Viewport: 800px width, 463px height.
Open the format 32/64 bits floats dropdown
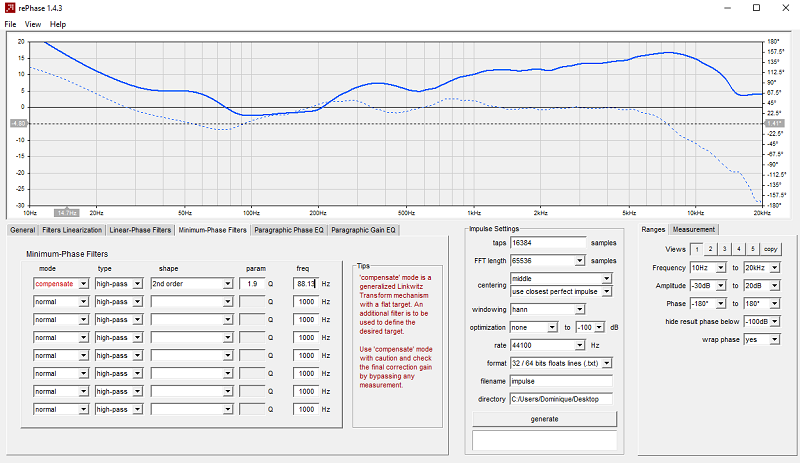pyautogui.click(x=561, y=363)
